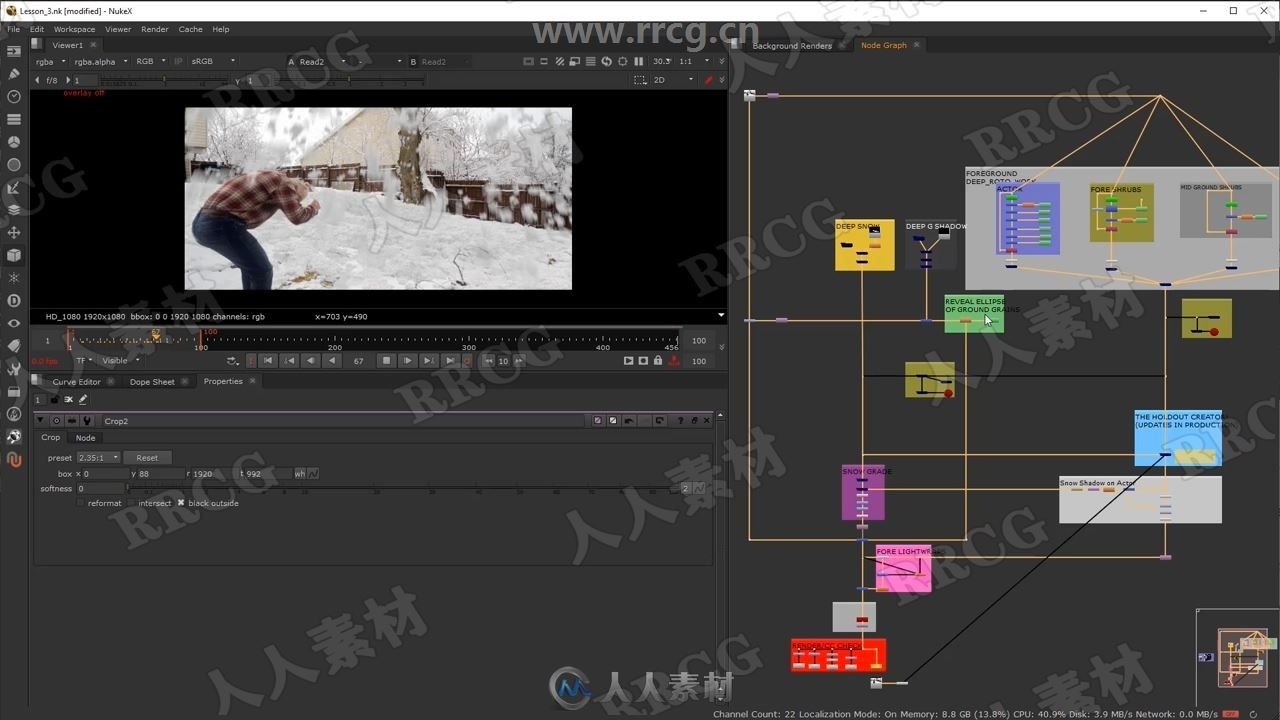Image resolution: width=1280 pixels, height=720 pixels.
Task: Float the Crop2 properties panel
Action: [694, 421]
